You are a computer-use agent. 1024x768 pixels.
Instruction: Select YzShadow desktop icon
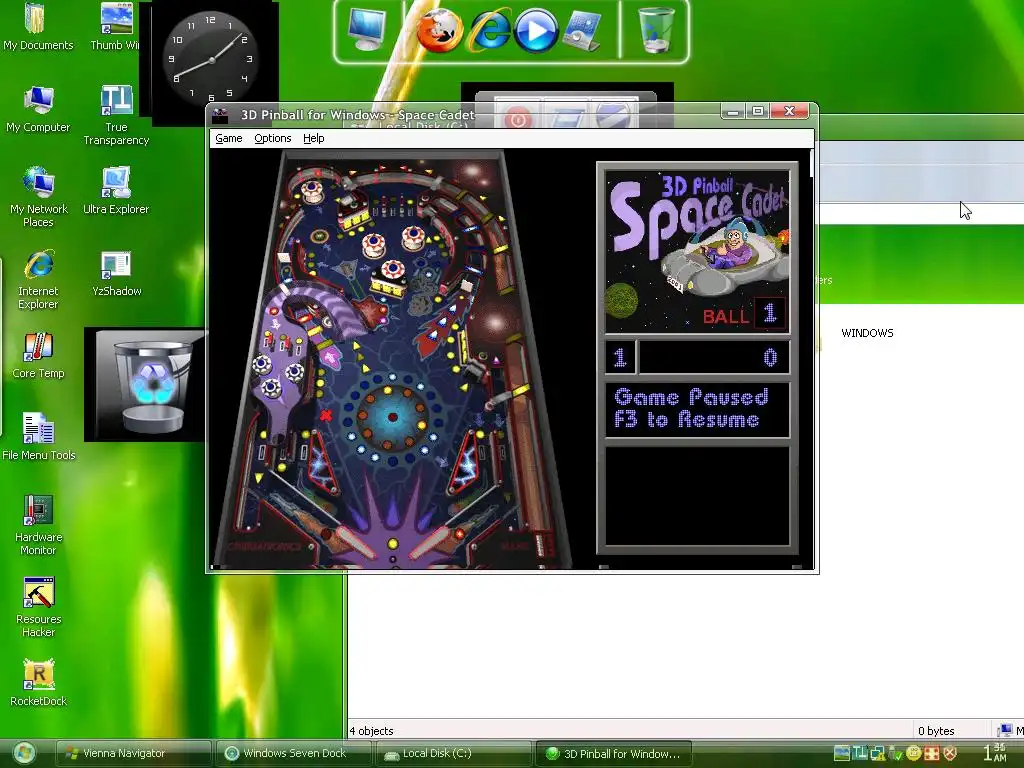(x=116, y=273)
